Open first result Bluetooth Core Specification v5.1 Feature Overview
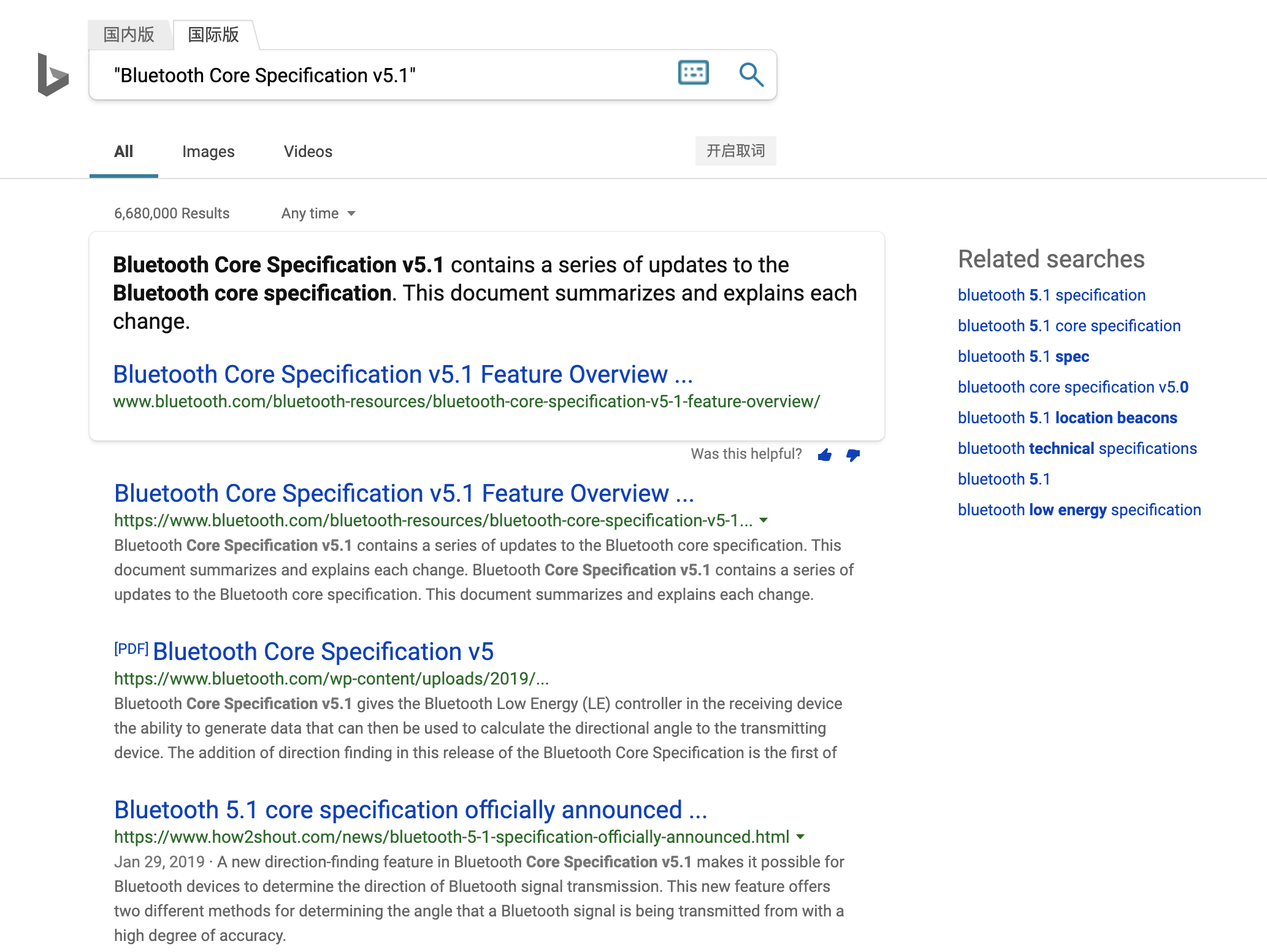Viewport: 1267px width, 952px height. [404, 493]
